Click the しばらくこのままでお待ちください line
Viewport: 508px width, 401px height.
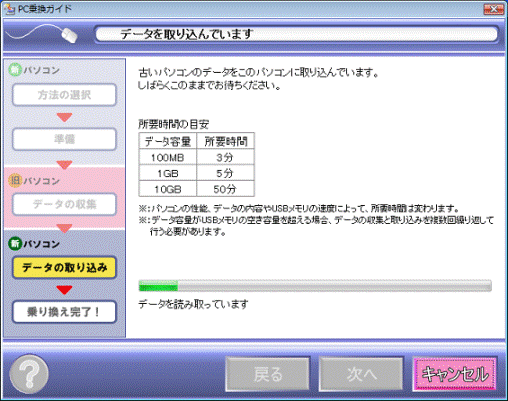[209, 86]
